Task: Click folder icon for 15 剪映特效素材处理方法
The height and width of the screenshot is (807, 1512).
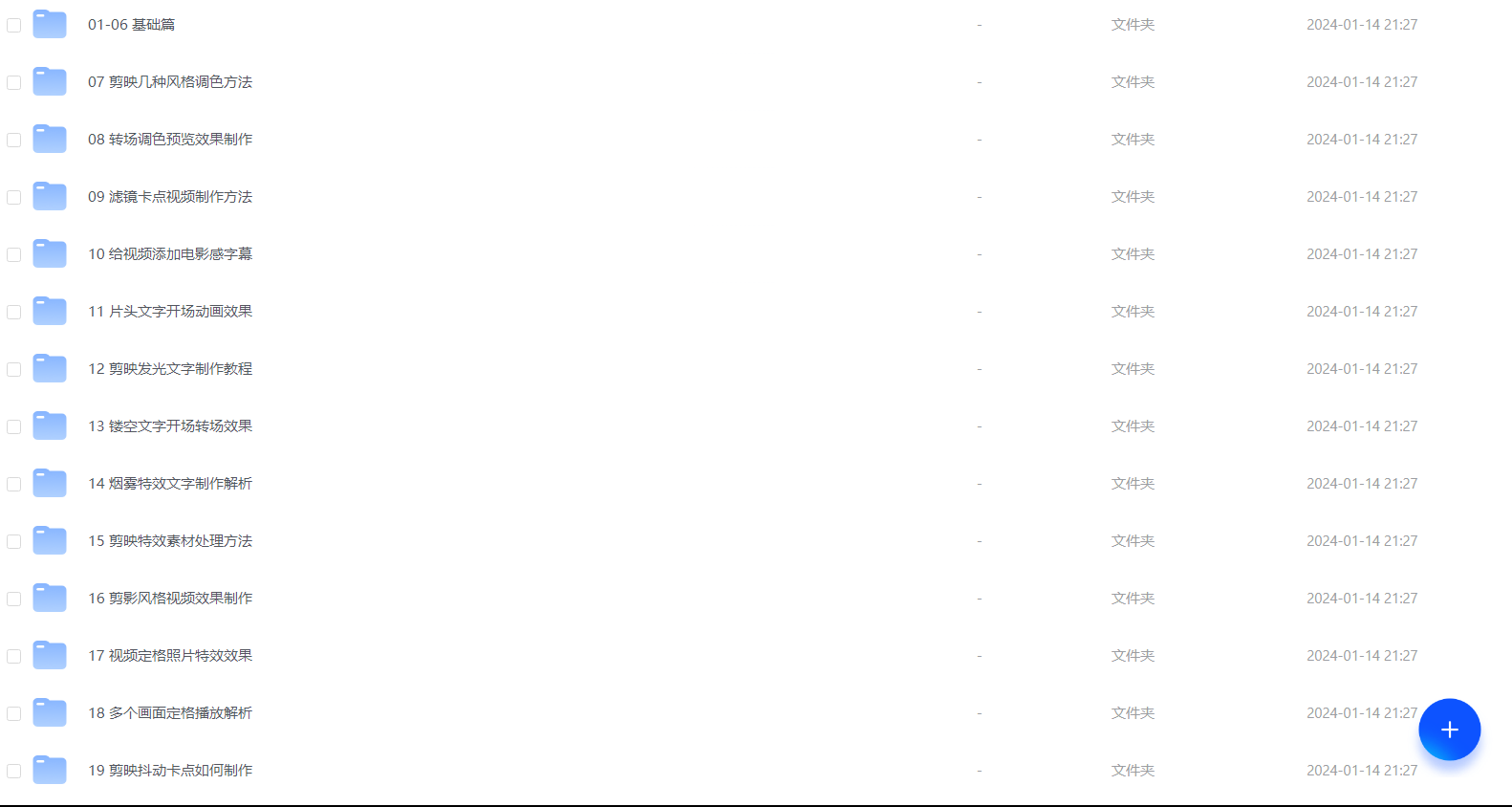Action: (50, 541)
